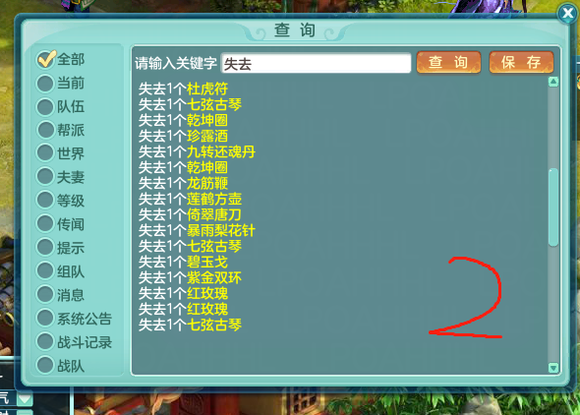Screen dimensions: 580x415
Task: Focus the keyword input field containing 失去
Action: pos(316,63)
